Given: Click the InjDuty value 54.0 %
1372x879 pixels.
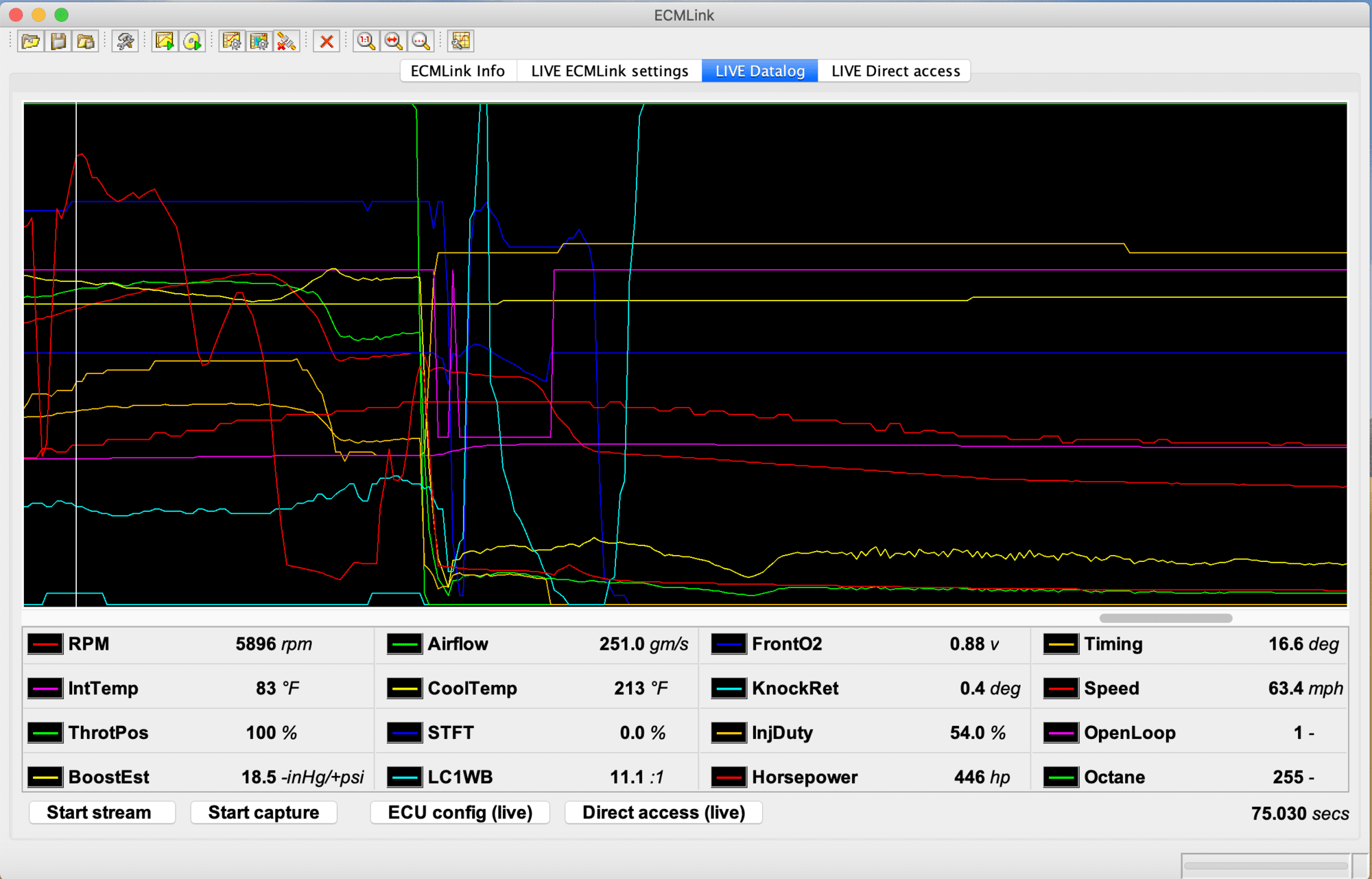Looking at the screenshot, I should 978,733.
